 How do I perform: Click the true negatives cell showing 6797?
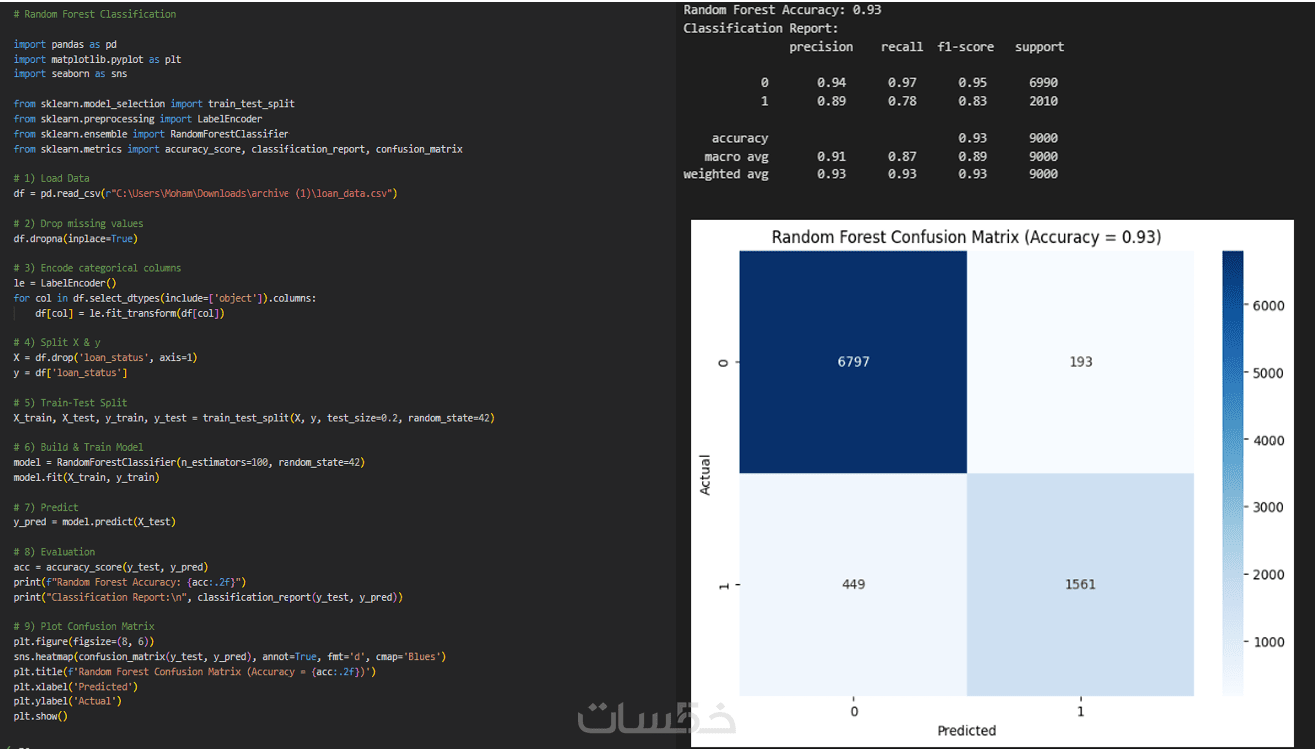click(x=853, y=362)
